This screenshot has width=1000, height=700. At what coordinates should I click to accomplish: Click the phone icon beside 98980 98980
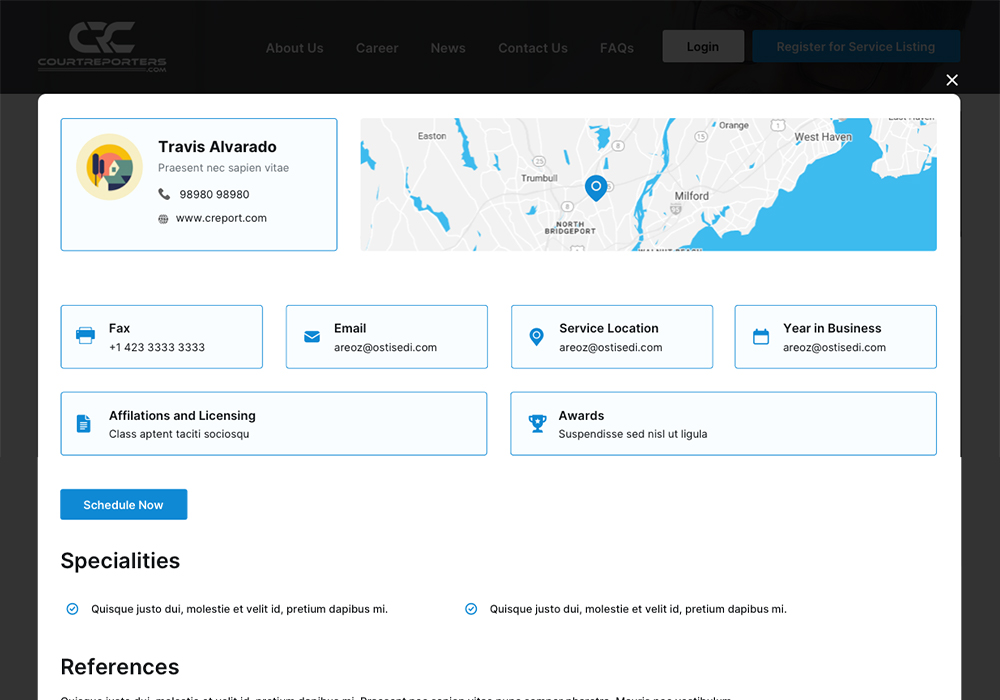click(164, 194)
